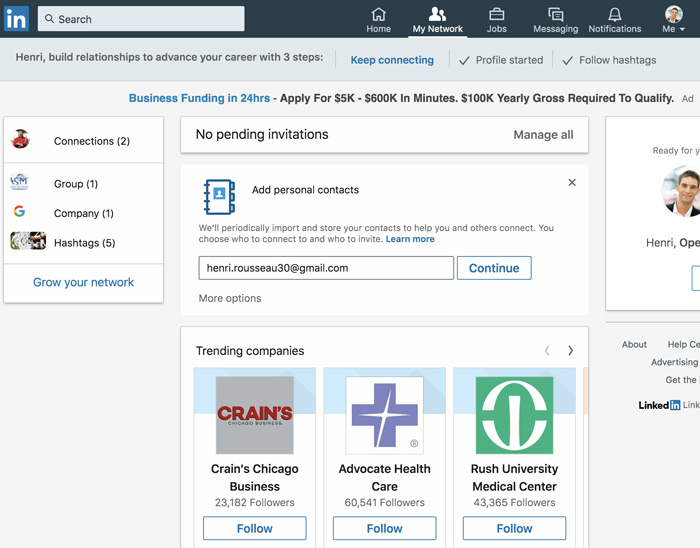Screen dimensions: 700x548
Task: Show previous trending companies
Action: pyautogui.click(x=547, y=350)
